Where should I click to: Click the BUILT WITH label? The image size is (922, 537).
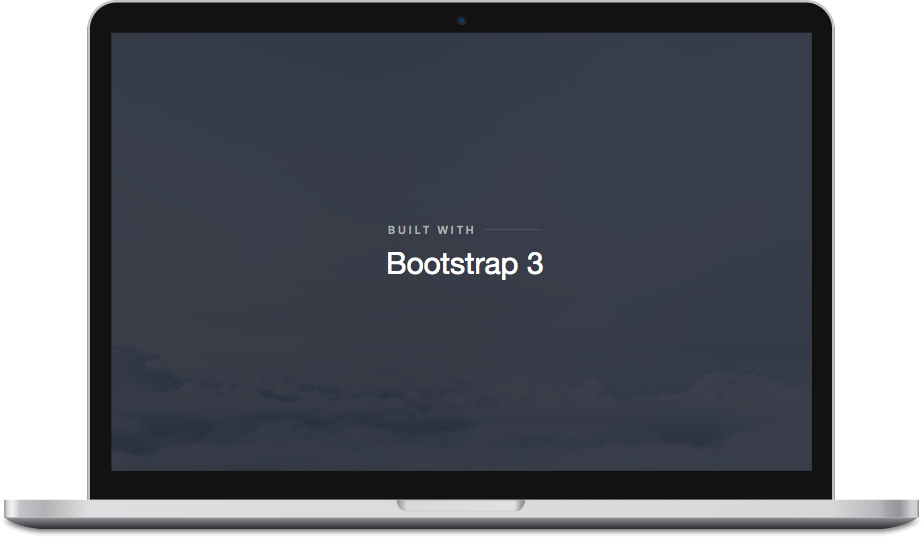tap(431, 231)
